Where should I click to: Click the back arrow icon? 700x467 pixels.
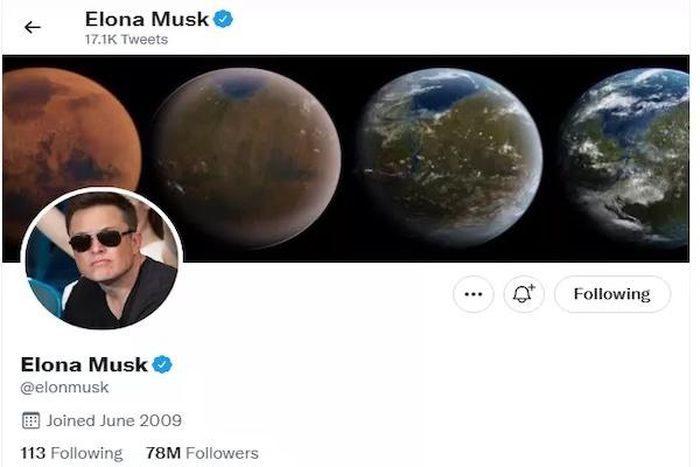click(x=32, y=27)
